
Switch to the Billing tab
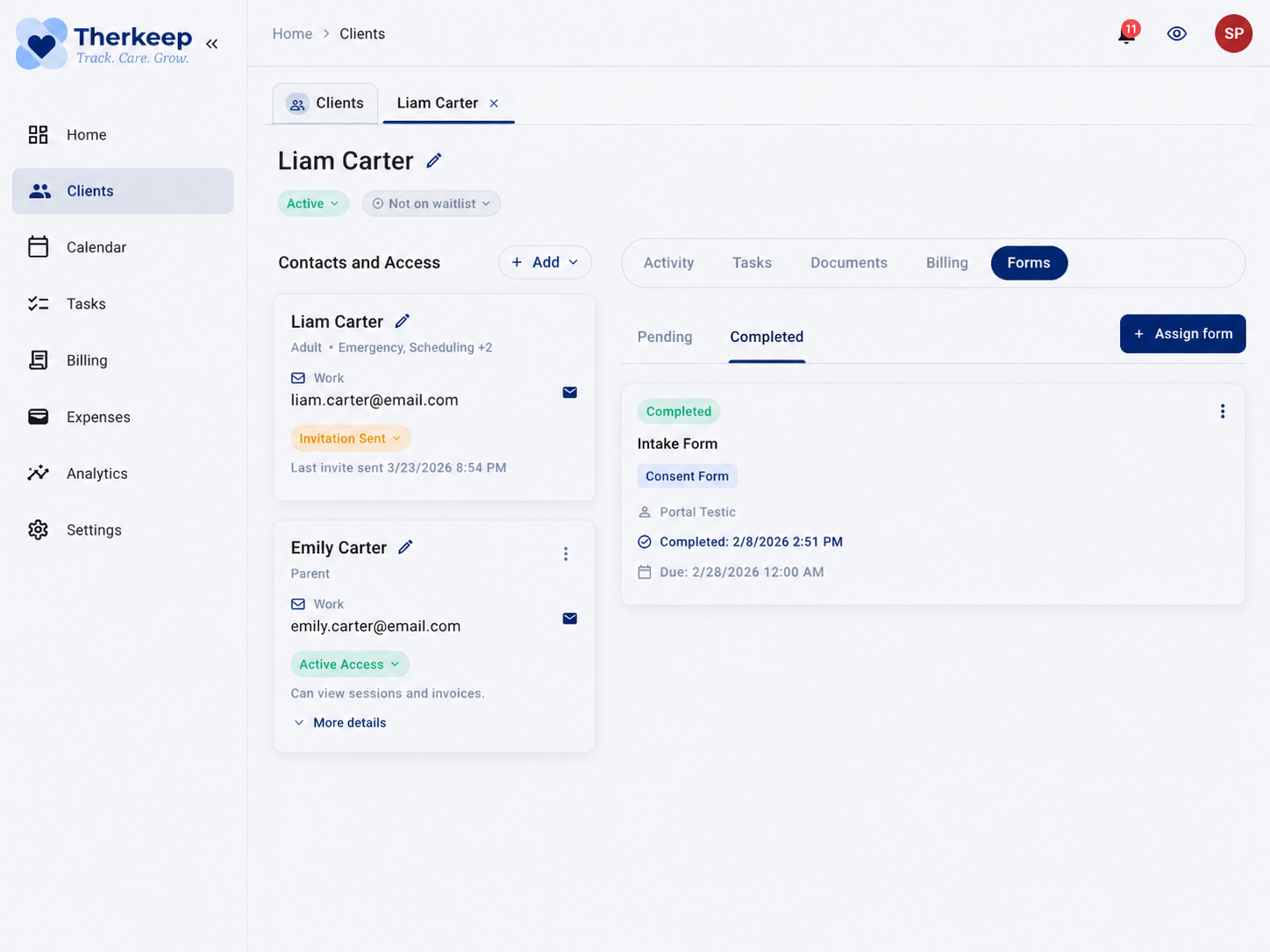(946, 263)
